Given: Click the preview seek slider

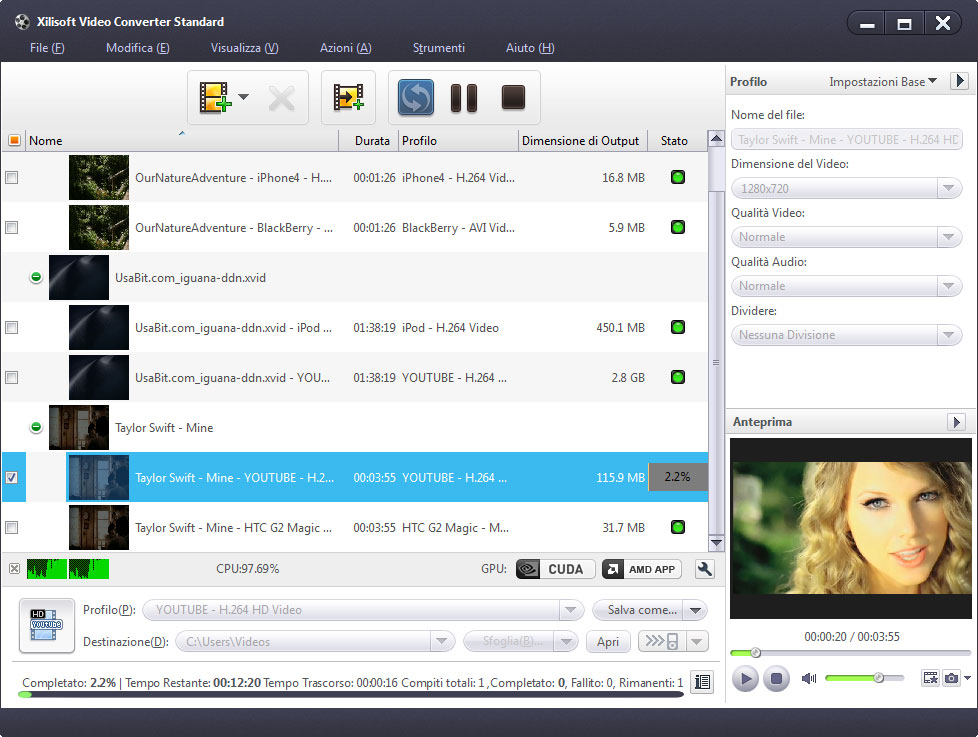Looking at the screenshot, I should [x=851, y=653].
